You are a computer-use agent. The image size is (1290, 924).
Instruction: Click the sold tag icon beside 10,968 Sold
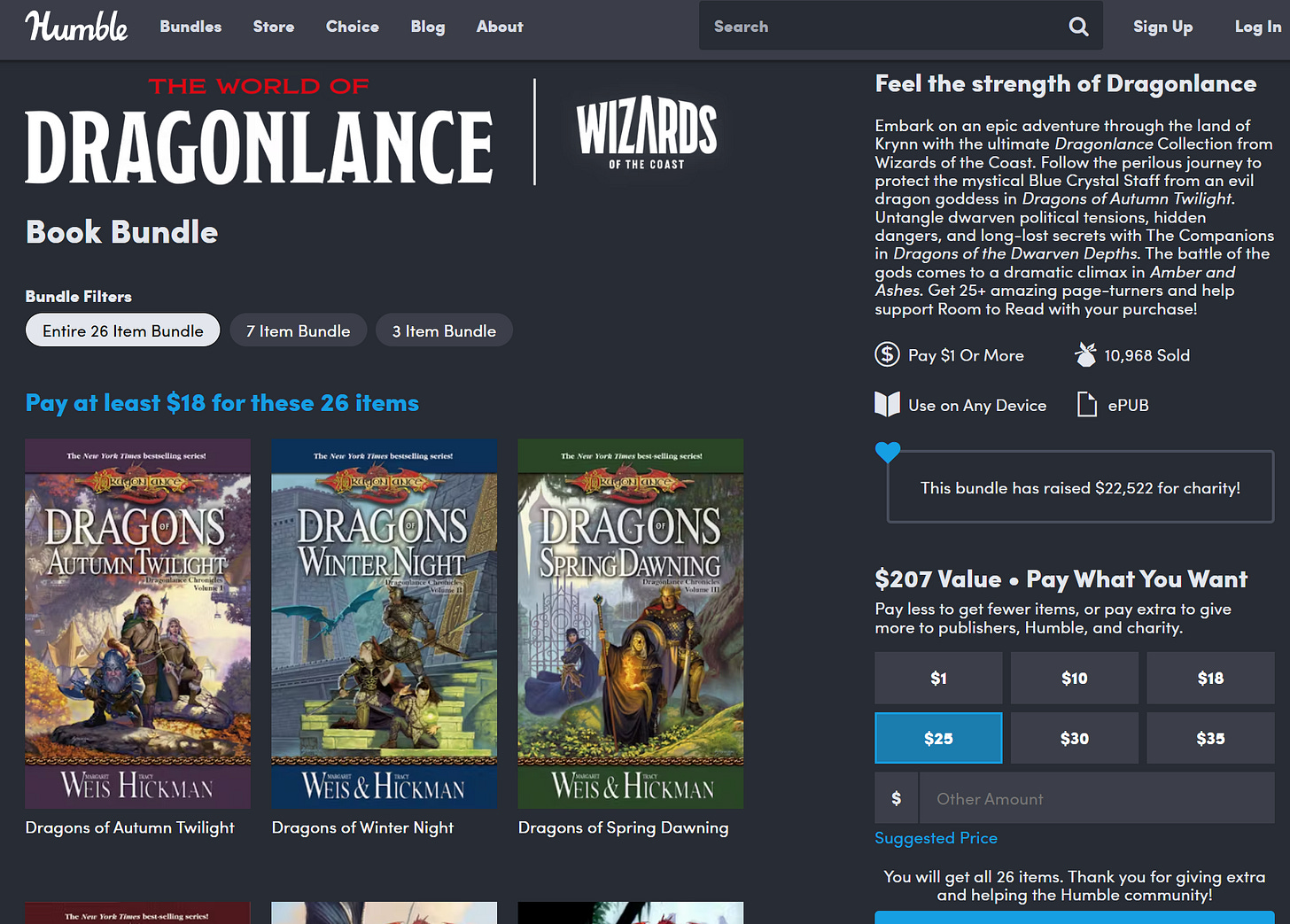point(1085,354)
